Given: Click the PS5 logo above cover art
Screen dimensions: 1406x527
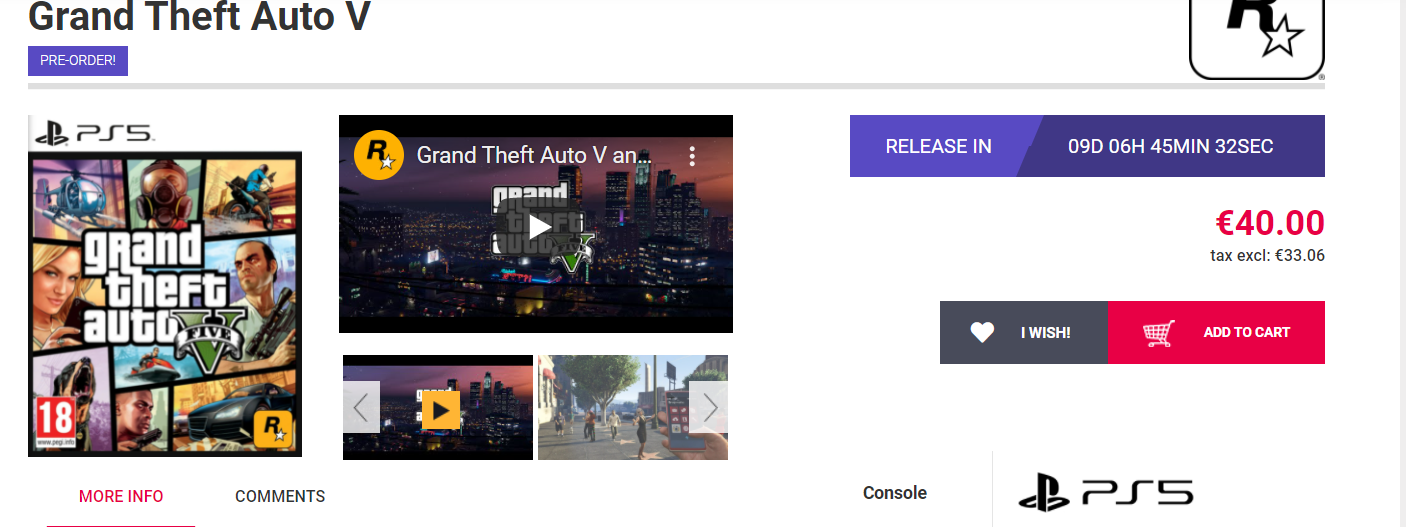Looking at the screenshot, I should 93,131.
